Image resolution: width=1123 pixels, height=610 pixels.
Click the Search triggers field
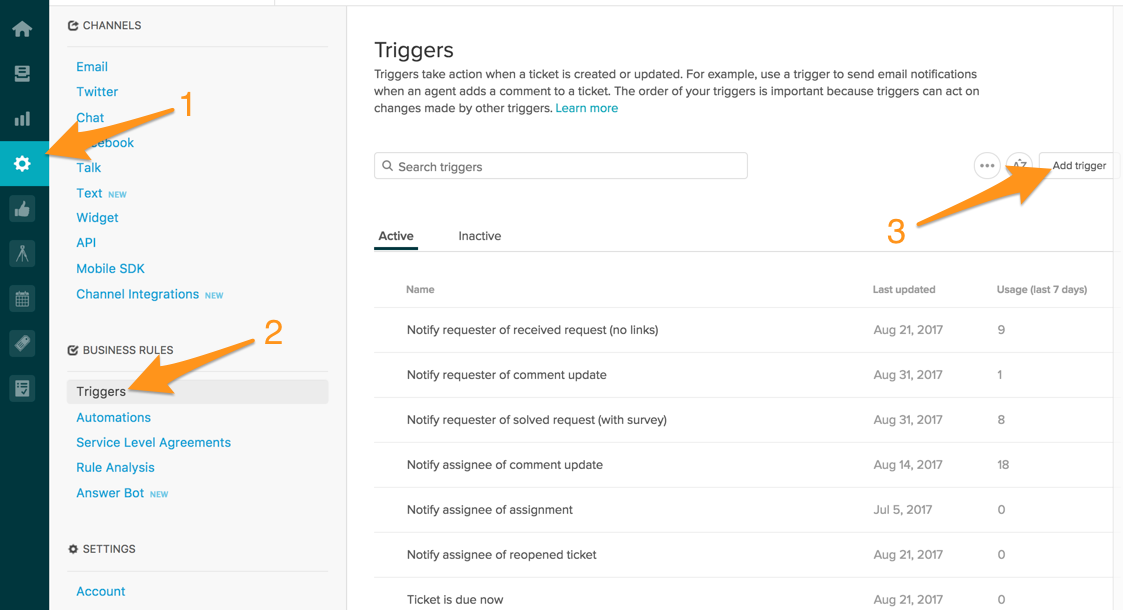click(x=561, y=166)
